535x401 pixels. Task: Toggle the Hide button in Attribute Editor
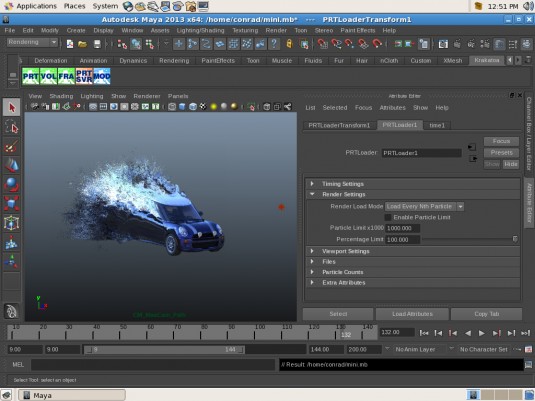(510, 164)
